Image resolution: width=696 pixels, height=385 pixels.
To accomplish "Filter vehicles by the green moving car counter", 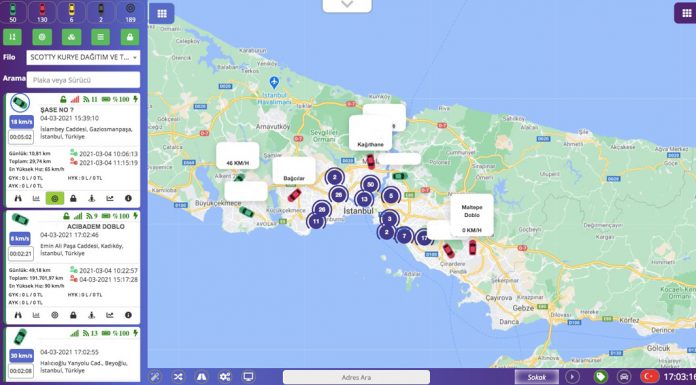I will click(12, 12).
